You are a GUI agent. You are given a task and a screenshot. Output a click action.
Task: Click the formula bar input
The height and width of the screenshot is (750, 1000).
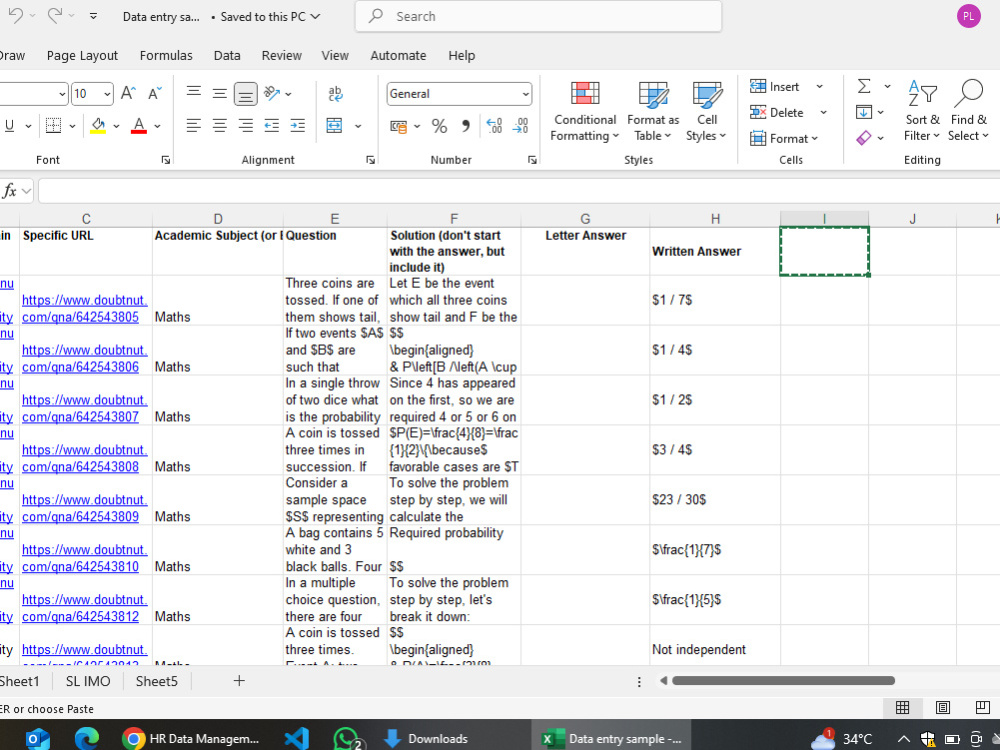point(518,191)
